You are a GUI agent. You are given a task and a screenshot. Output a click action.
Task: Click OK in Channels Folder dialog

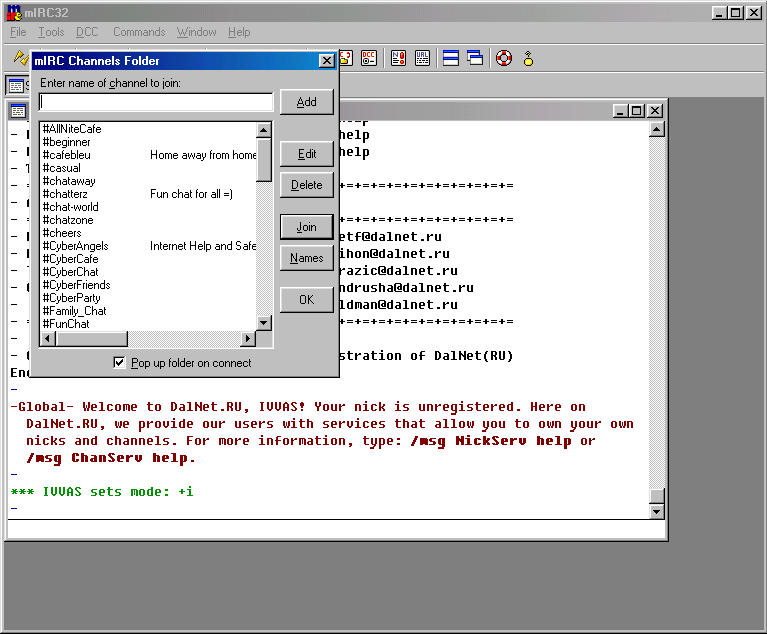(307, 299)
